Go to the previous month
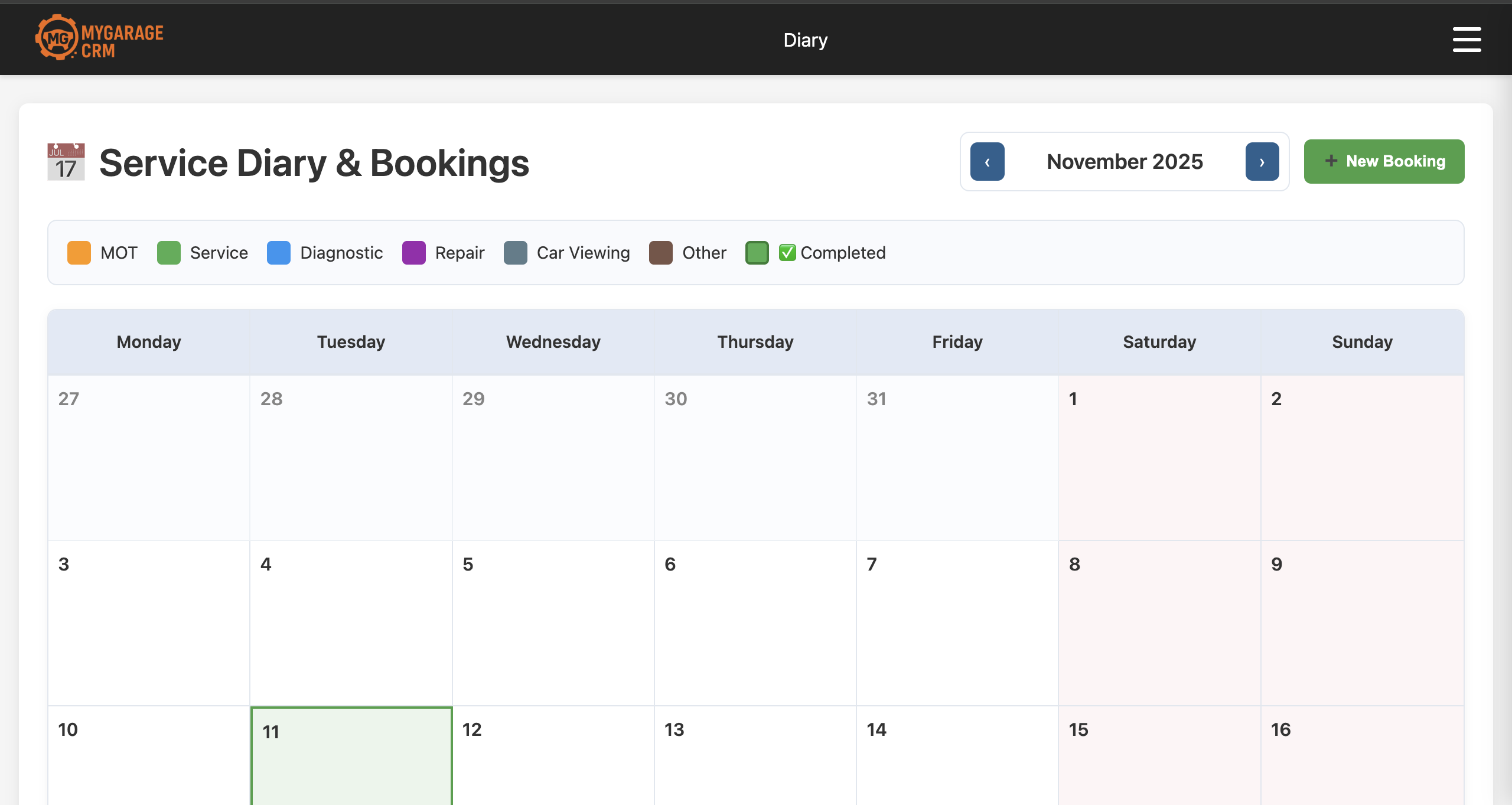 pos(988,161)
